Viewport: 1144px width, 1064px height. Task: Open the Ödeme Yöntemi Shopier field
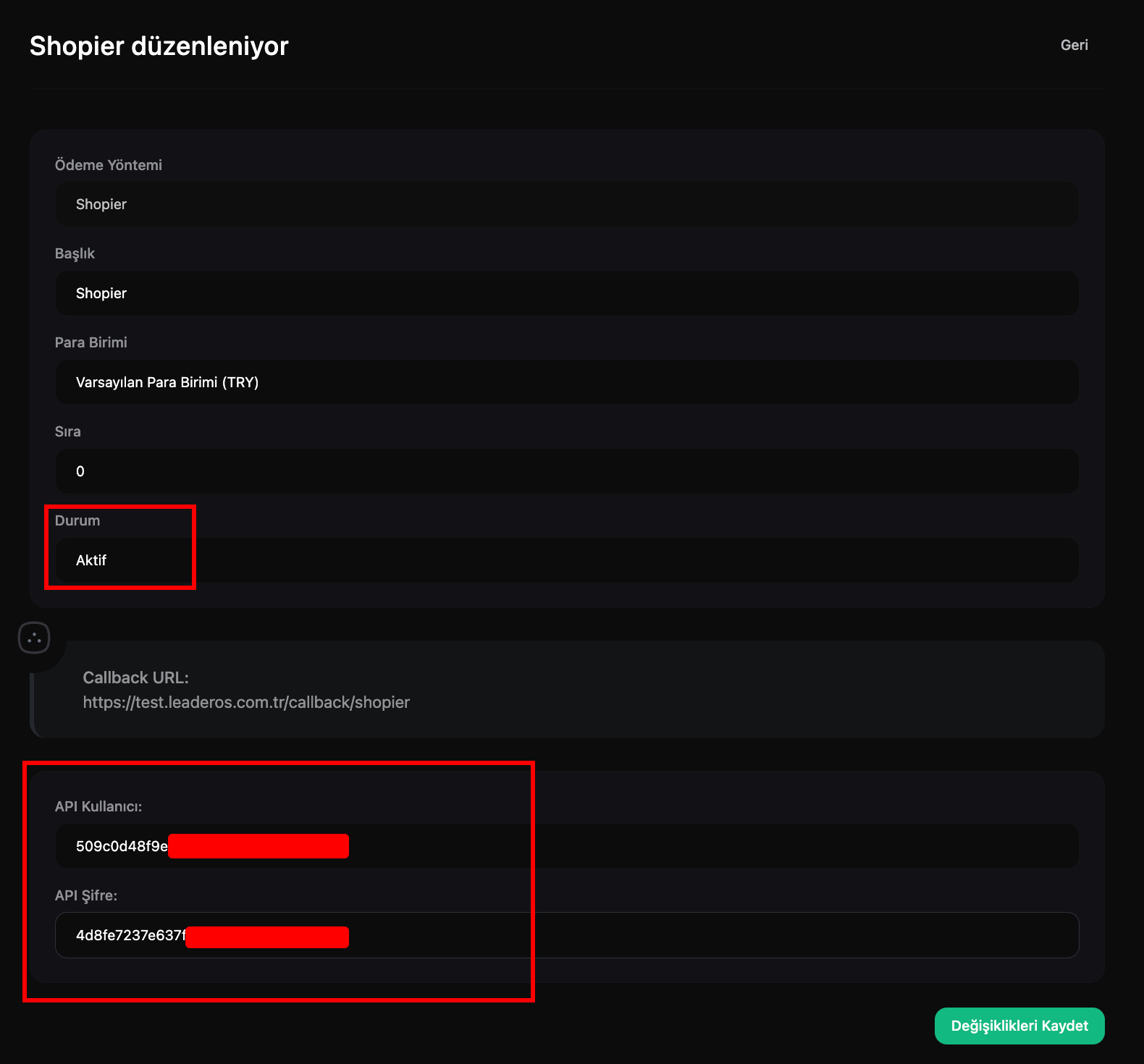(x=567, y=204)
